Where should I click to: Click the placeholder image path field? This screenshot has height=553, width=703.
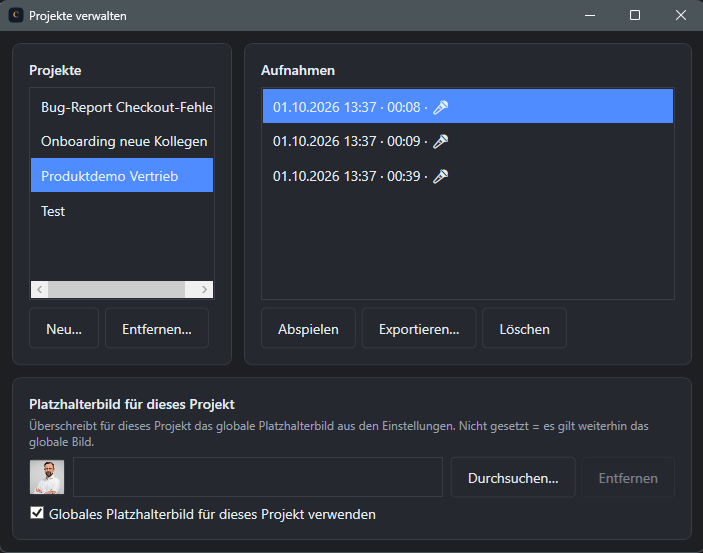coord(258,477)
